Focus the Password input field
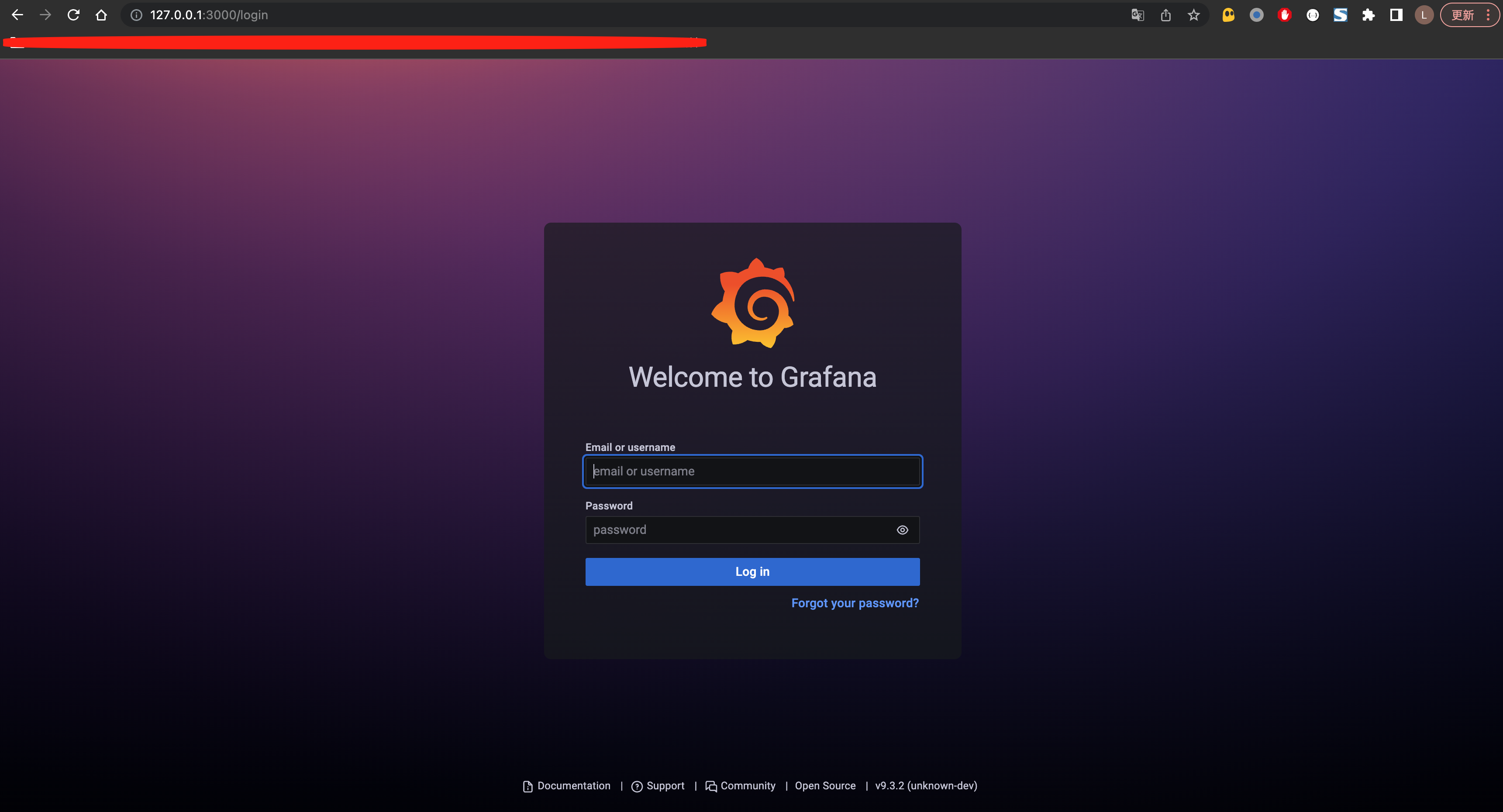The height and width of the screenshot is (812, 1503). pos(753,530)
